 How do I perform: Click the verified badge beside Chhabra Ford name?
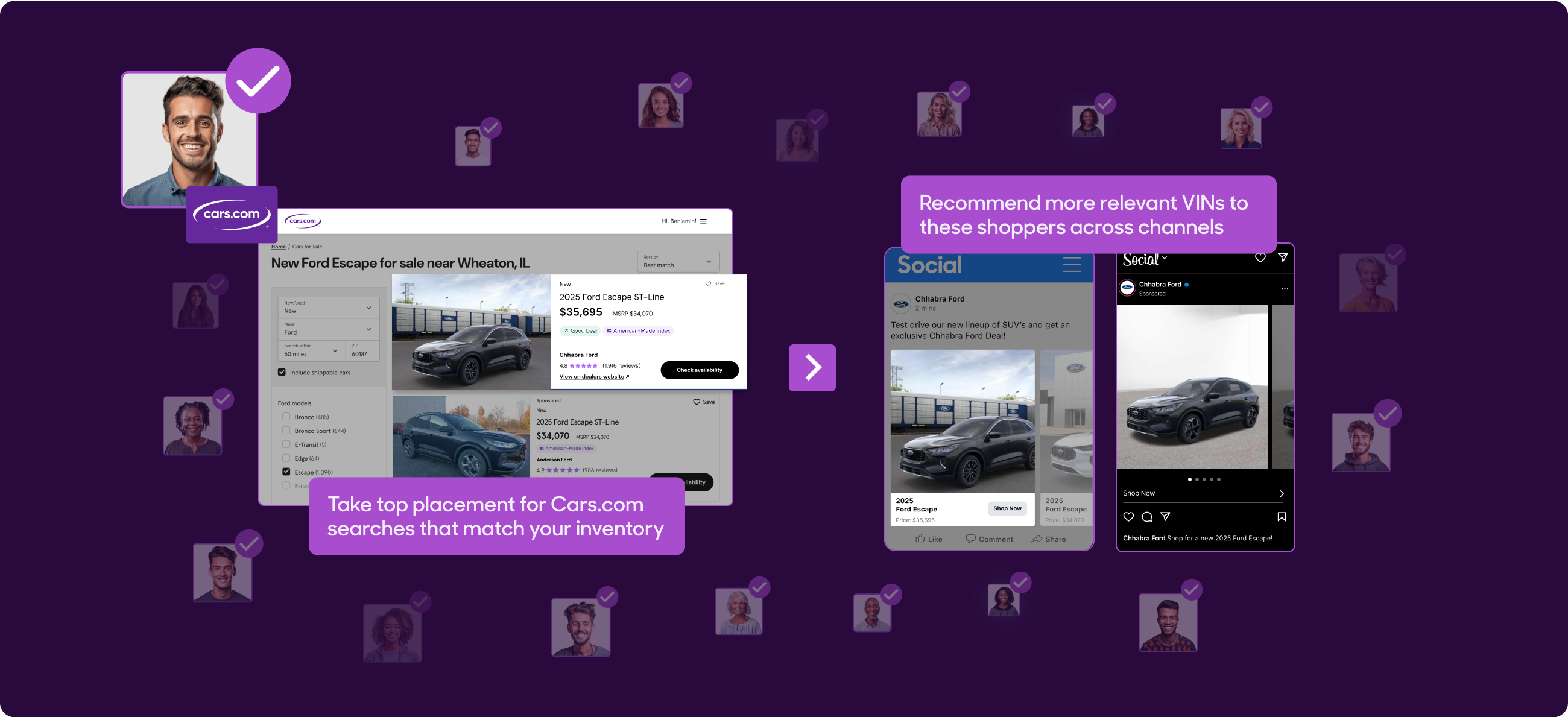click(1186, 284)
